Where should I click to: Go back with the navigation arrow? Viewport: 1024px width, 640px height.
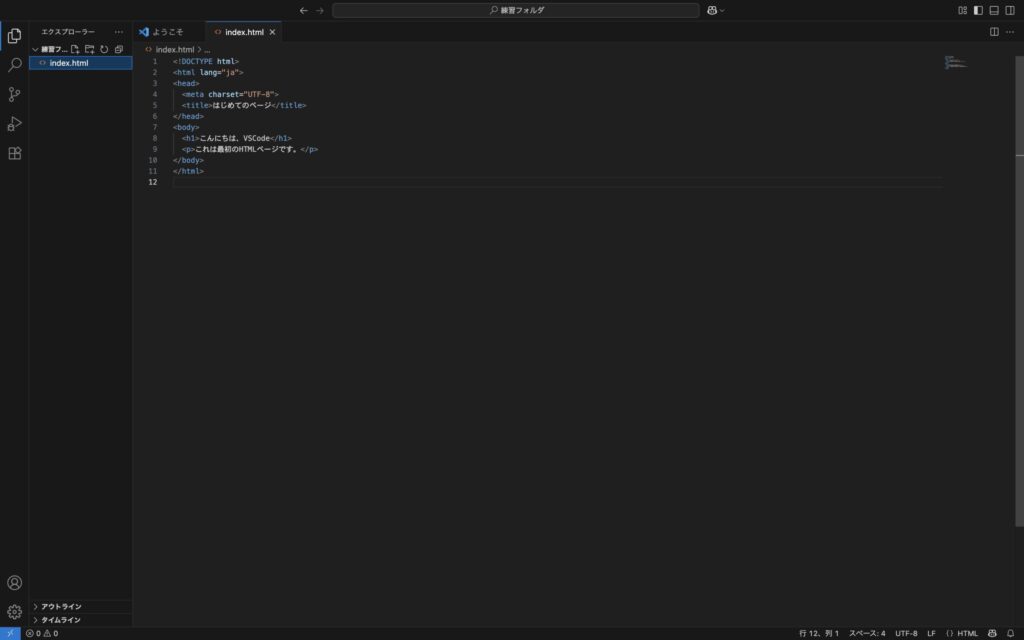pyautogui.click(x=304, y=10)
